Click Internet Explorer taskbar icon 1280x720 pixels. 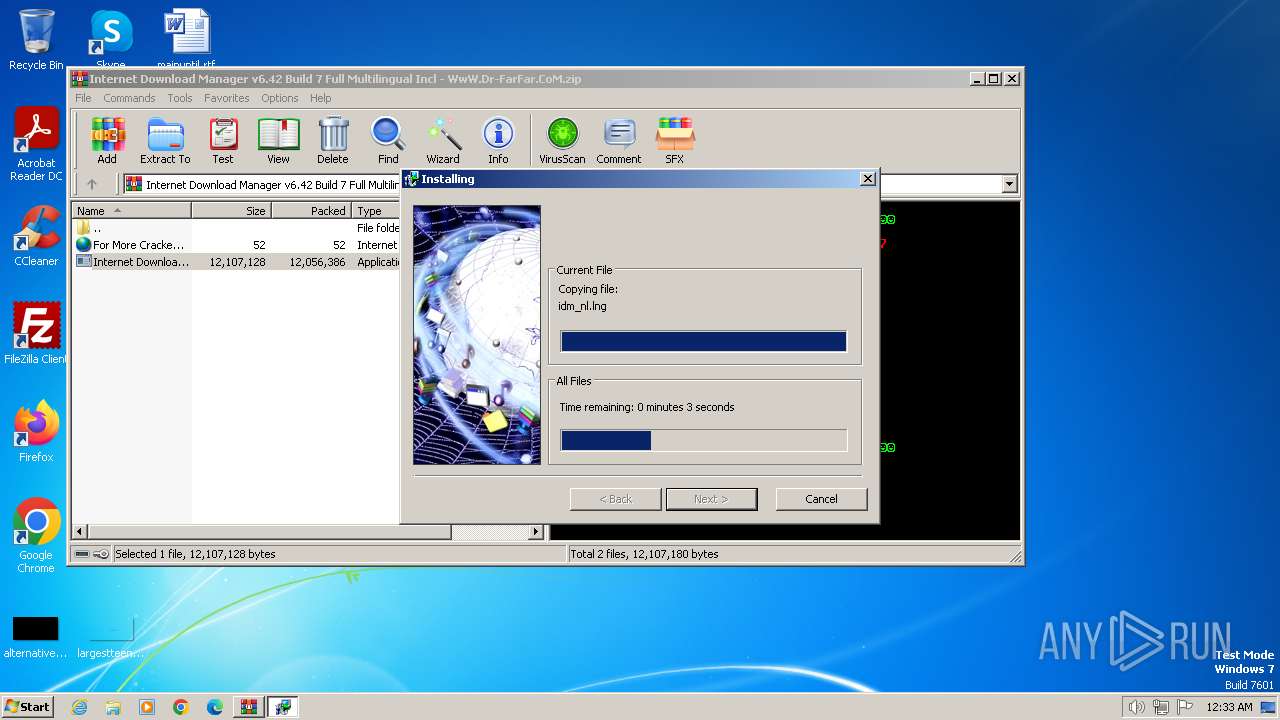(79, 707)
